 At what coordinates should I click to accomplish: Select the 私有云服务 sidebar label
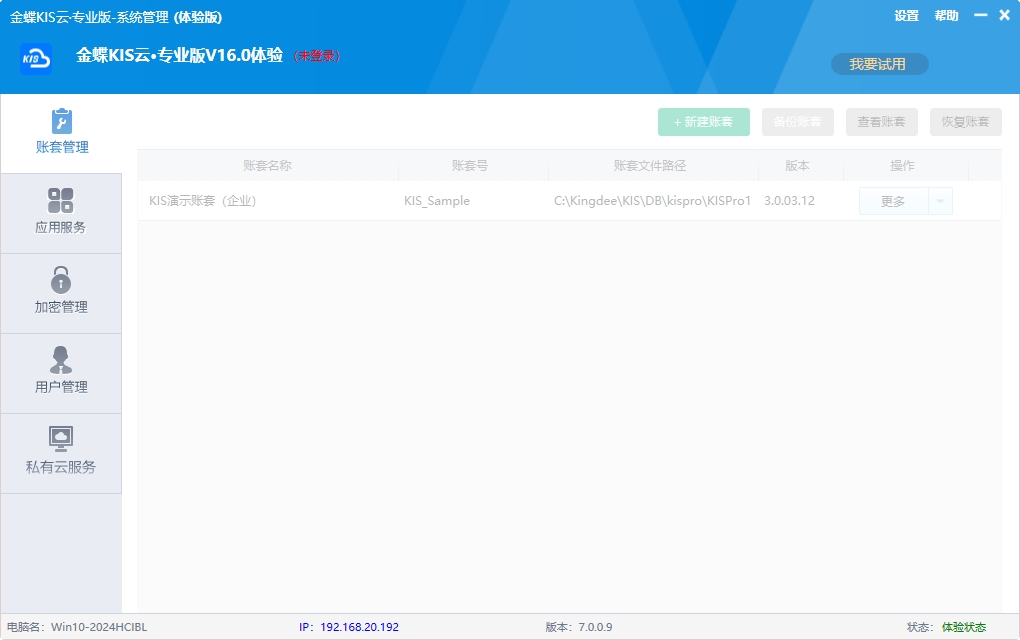click(61, 467)
